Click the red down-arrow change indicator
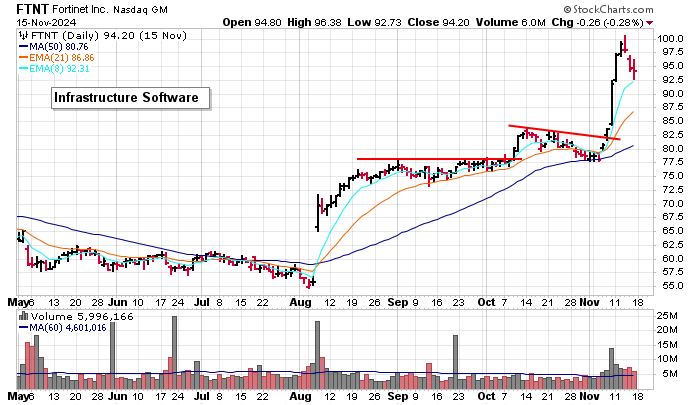700x405 pixels. (x=650, y=23)
